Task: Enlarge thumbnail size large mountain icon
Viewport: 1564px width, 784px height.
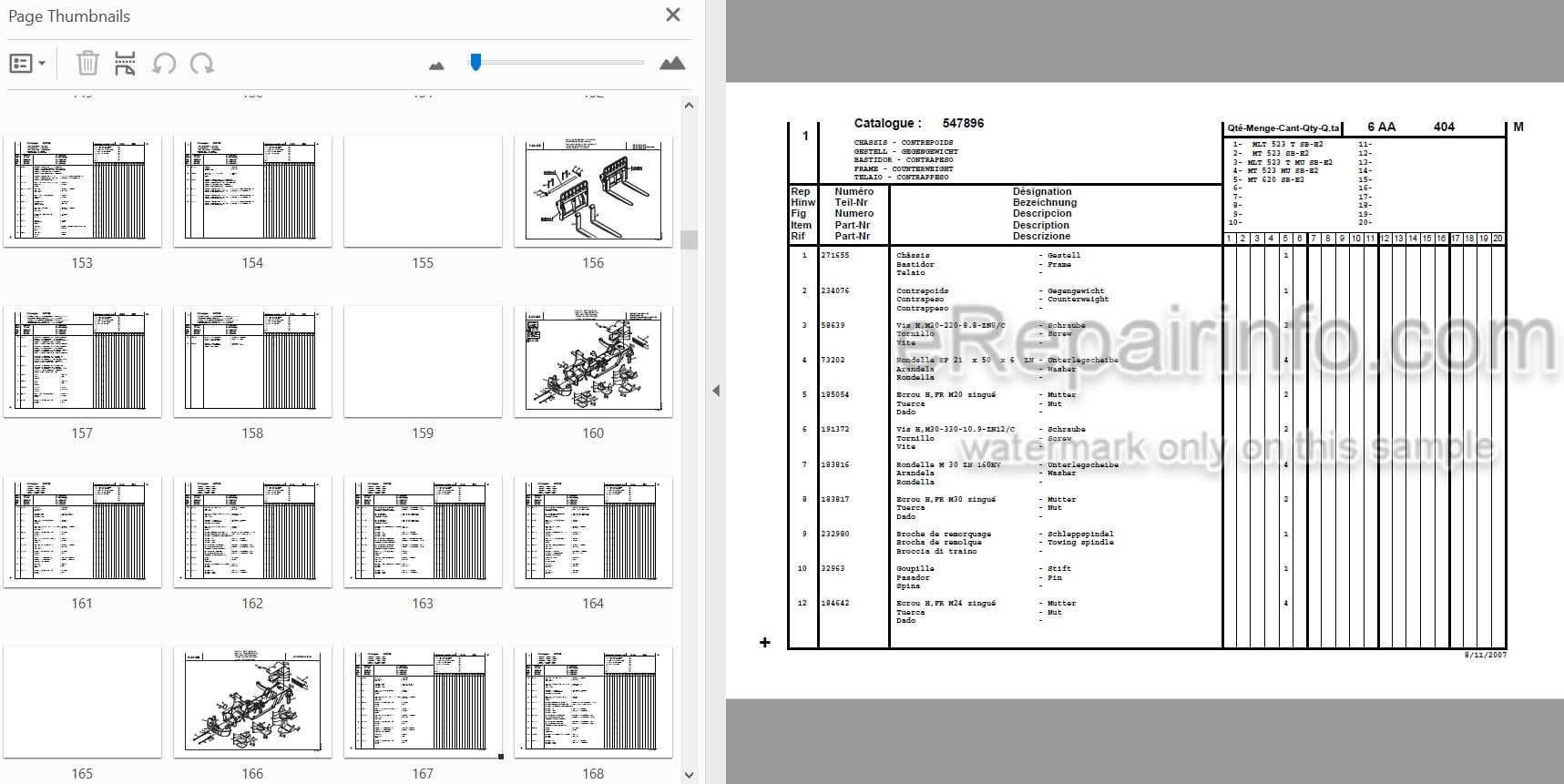Action: coord(672,63)
